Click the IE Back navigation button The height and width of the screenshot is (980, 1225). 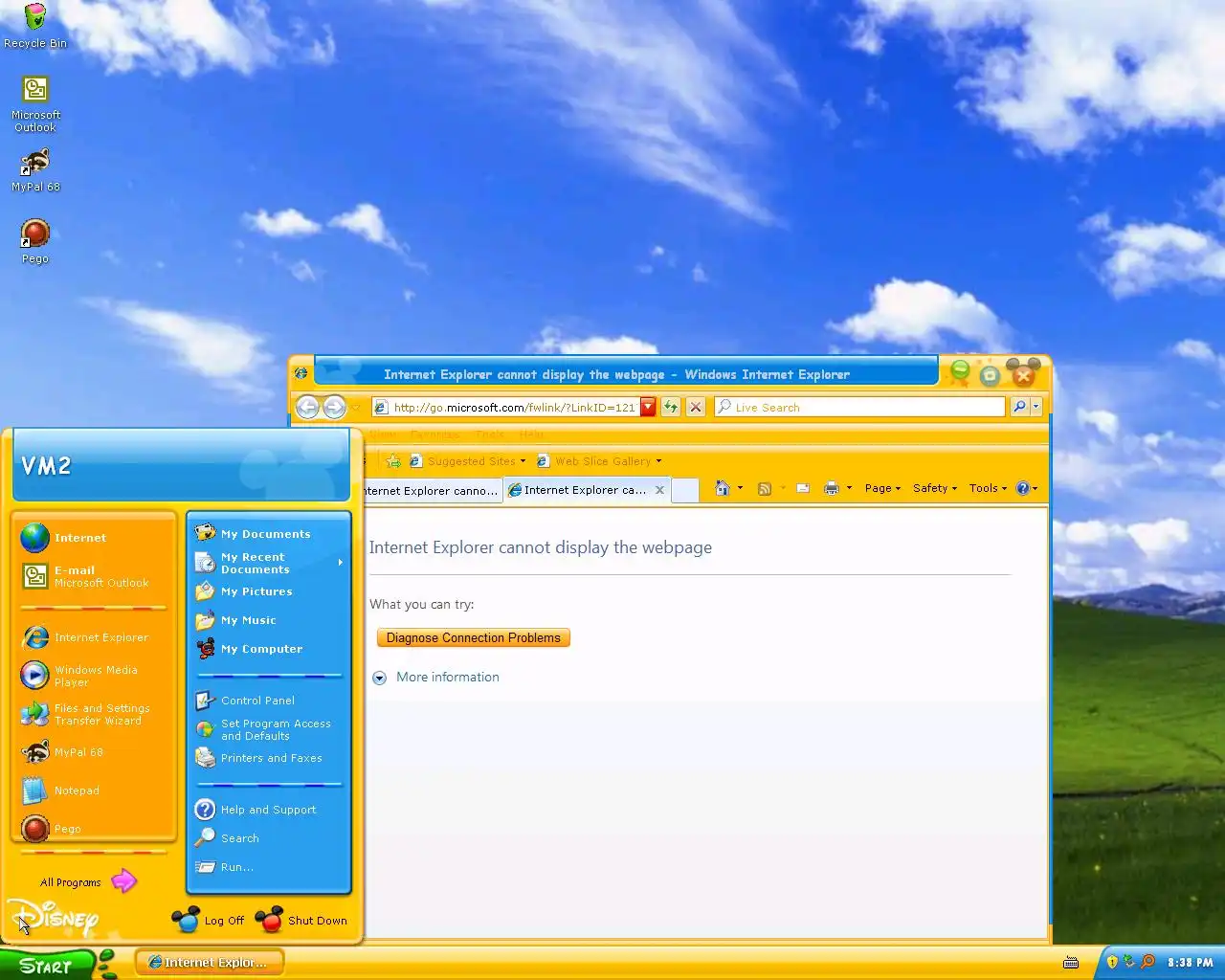pyautogui.click(x=307, y=408)
